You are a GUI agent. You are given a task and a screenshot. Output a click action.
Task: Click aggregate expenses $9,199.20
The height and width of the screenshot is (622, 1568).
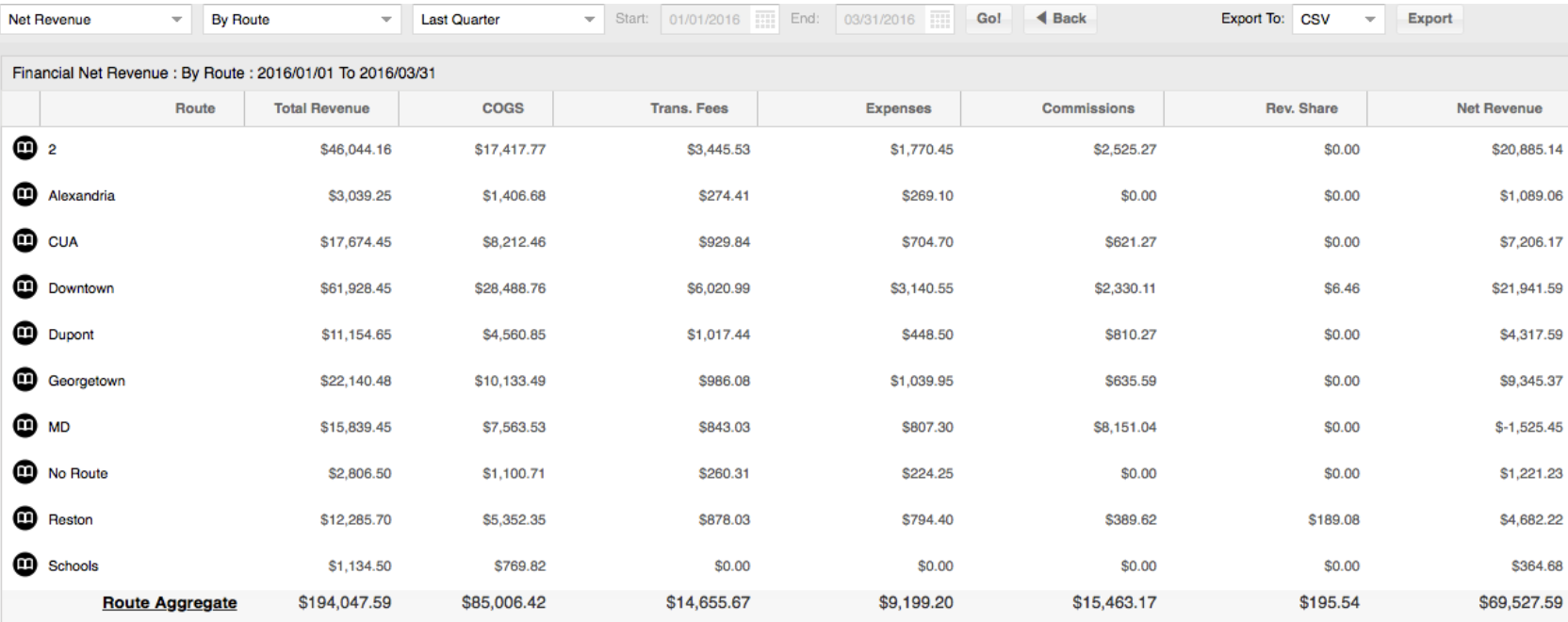click(x=916, y=602)
